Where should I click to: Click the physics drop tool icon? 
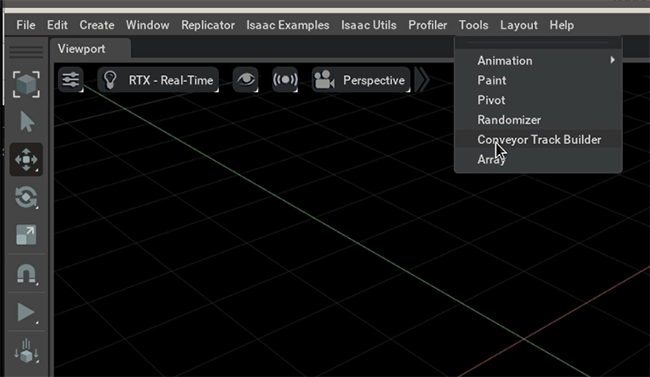click(x=26, y=351)
